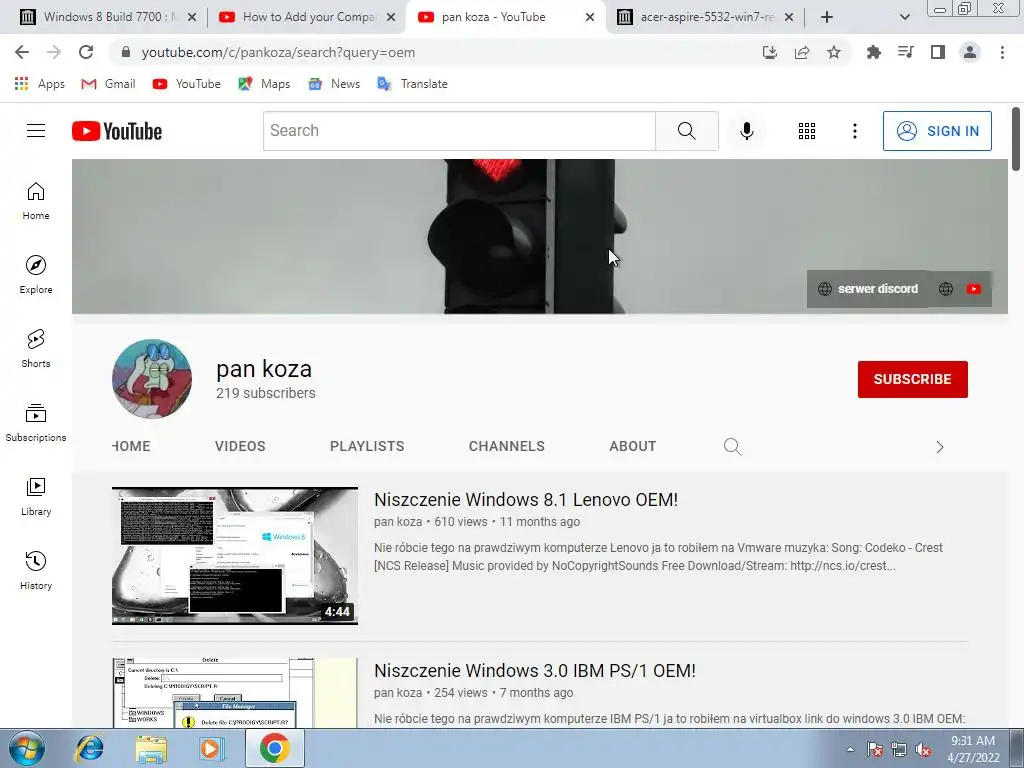Open Chrome three-dot menu
Image resolution: width=1024 pixels, height=768 pixels.
point(1002,52)
